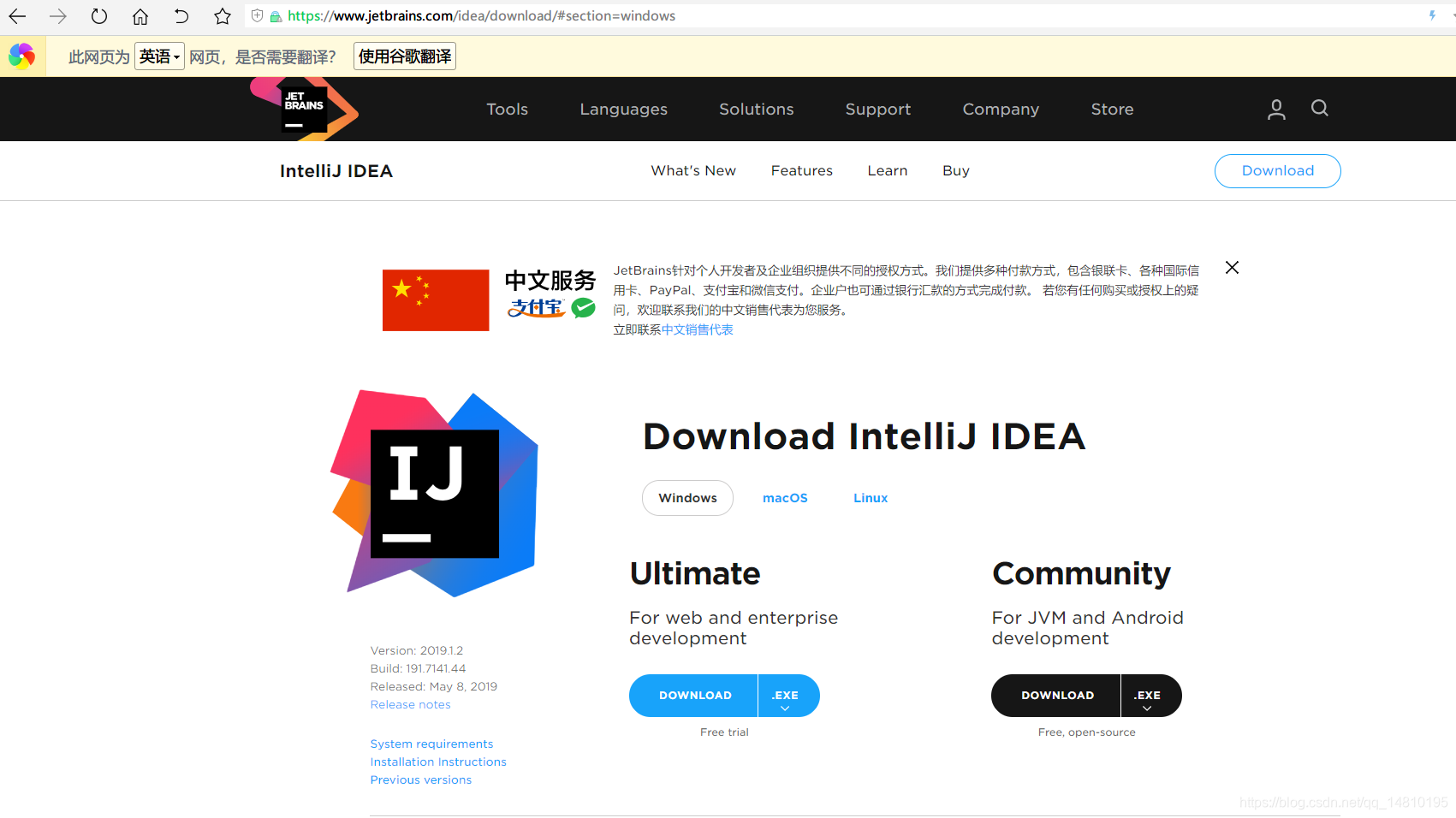The image size is (1456, 818).
Task: Click the Alipay logo
Action: (537, 308)
